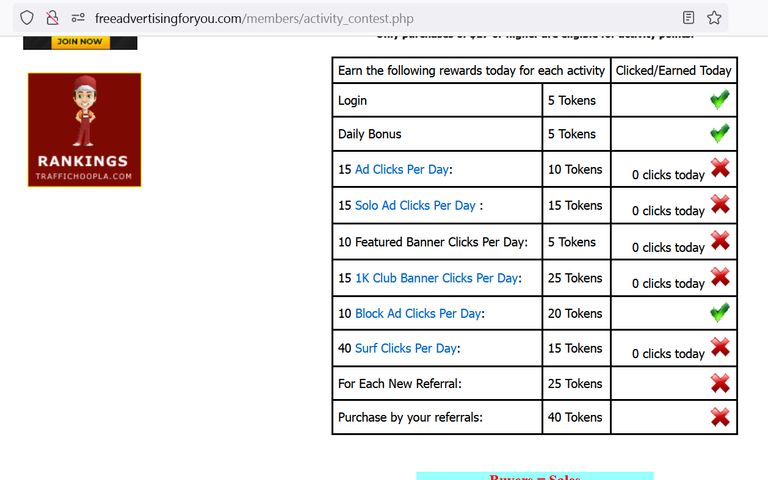The image size is (768, 480).
Task: Click the JOIN NOW banner button
Action: [80, 42]
